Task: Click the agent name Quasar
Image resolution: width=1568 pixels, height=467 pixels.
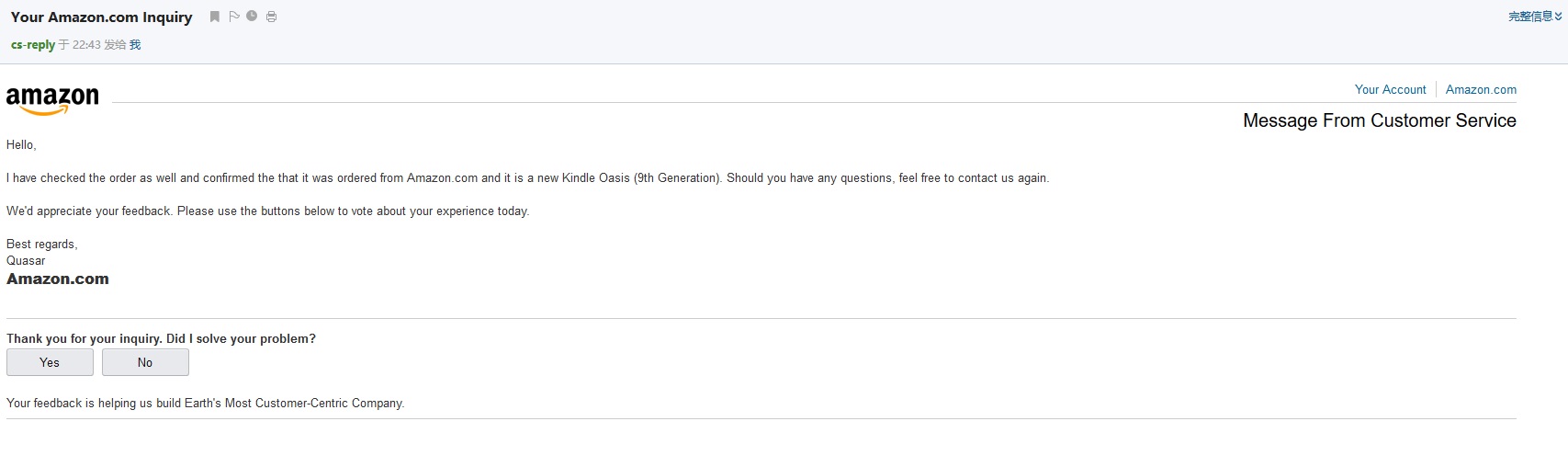Action: click(26, 261)
